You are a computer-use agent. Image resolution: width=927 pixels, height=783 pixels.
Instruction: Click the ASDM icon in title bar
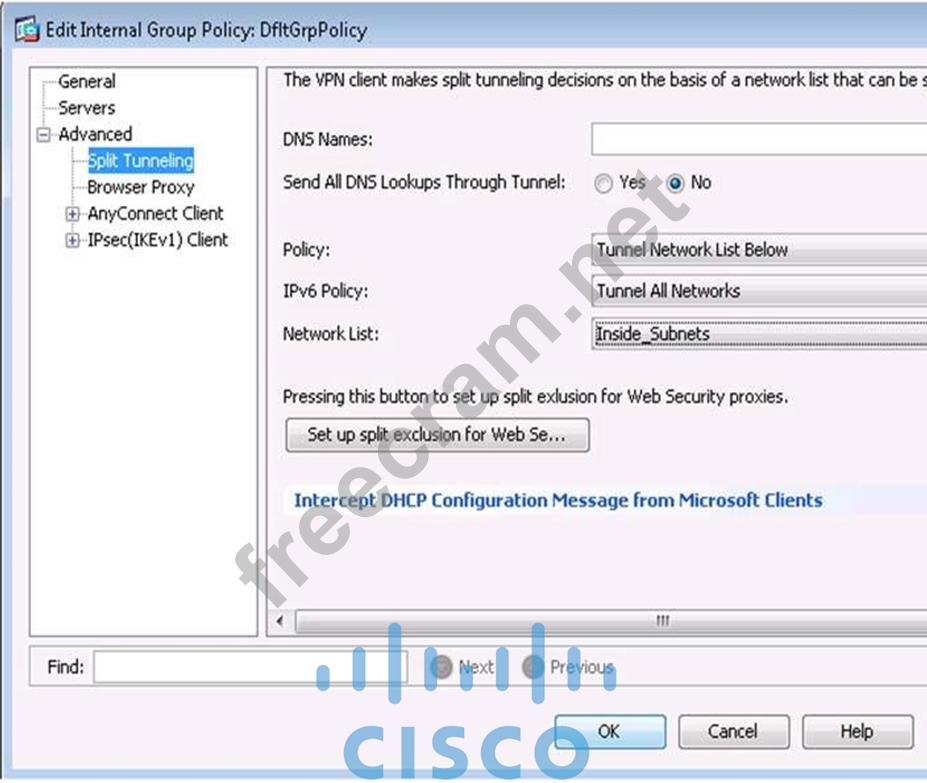coord(27,30)
